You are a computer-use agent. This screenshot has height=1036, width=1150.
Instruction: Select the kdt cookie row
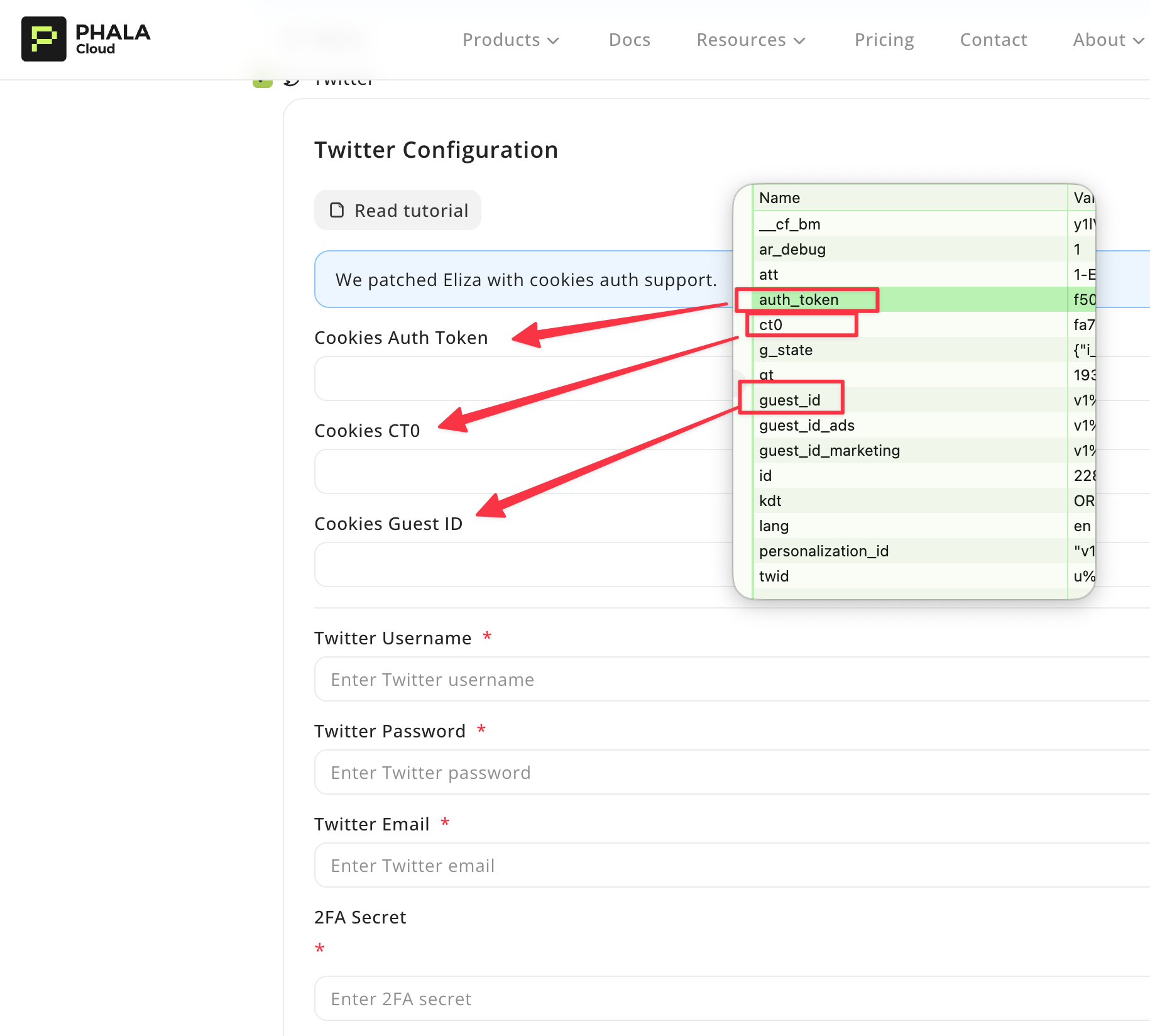[924, 501]
